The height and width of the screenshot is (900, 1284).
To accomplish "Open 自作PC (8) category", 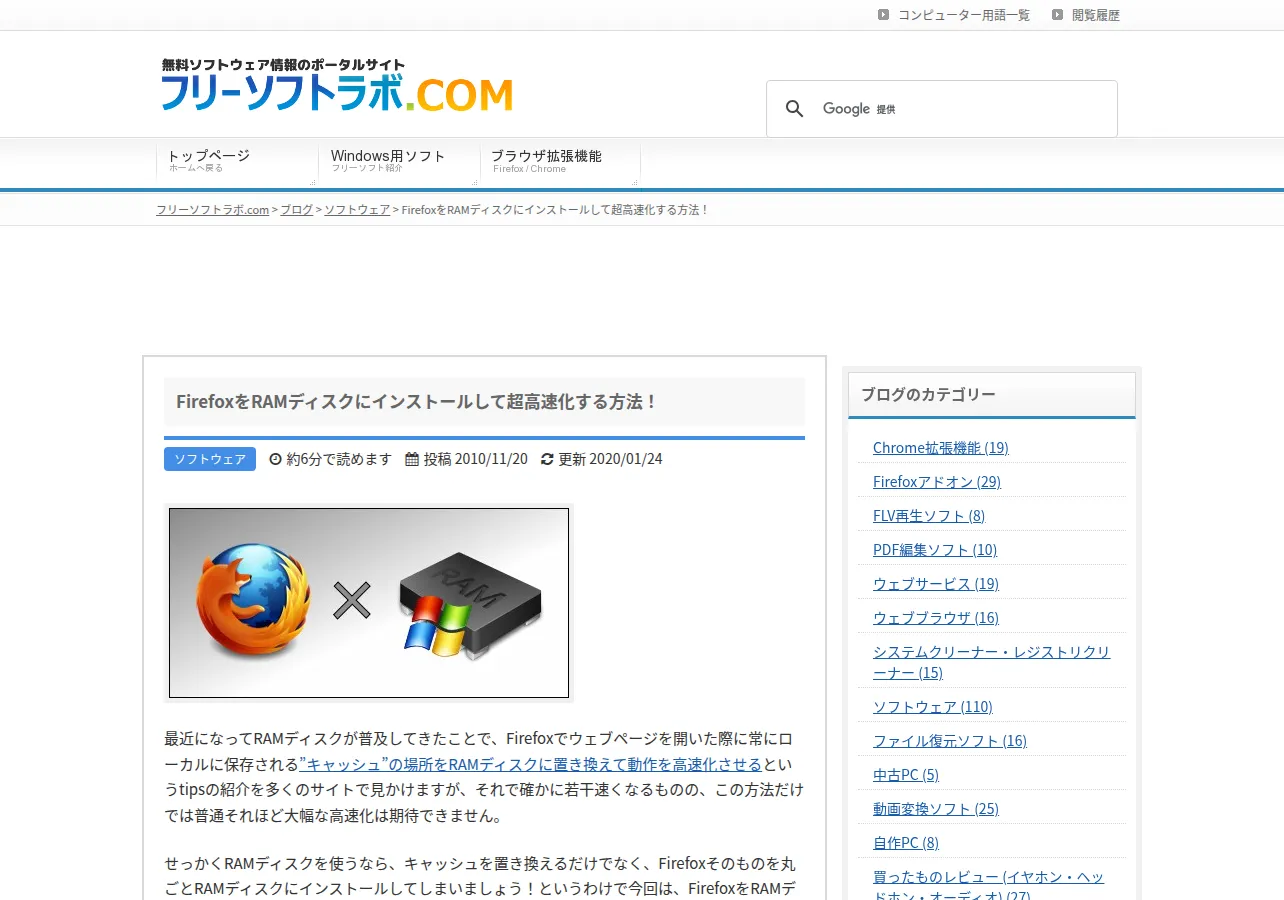I will pyautogui.click(x=906, y=843).
